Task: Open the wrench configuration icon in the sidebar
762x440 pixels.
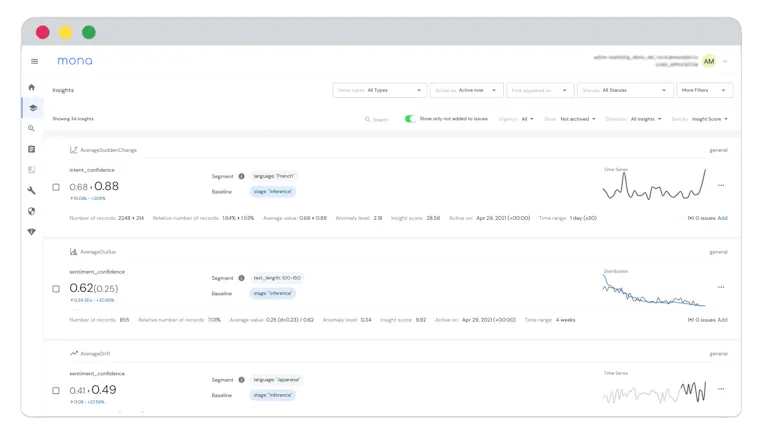Action: point(32,191)
